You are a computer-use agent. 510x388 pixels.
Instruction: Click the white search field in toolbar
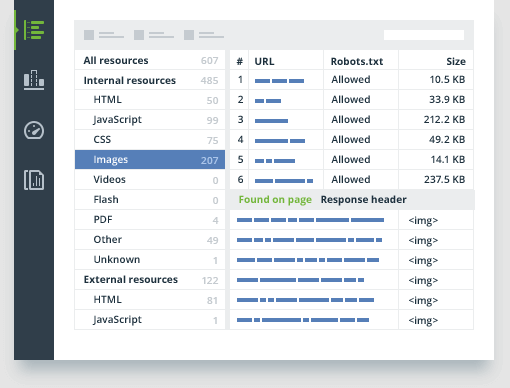pos(424,35)
